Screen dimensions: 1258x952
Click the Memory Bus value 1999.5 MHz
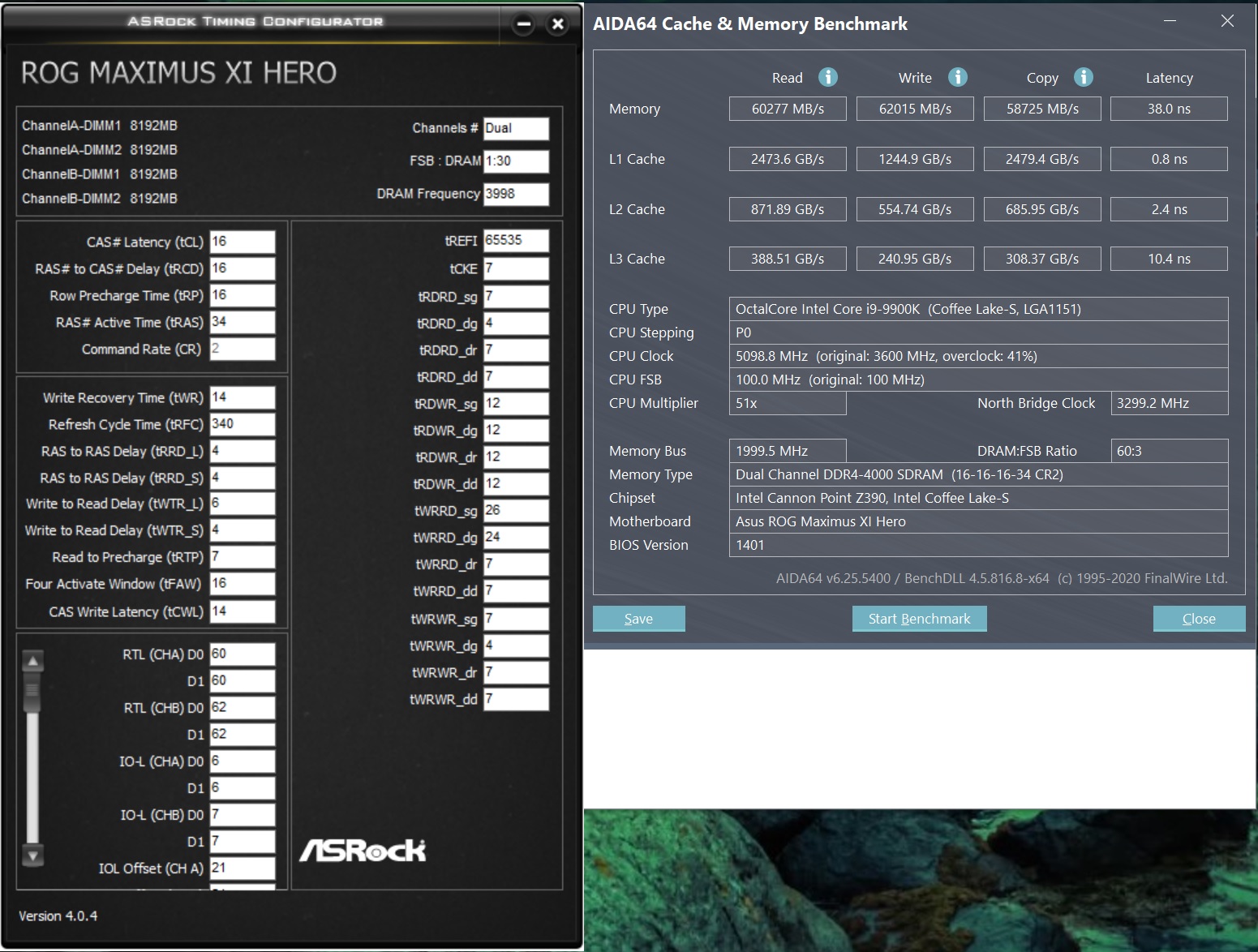(788, 451)
